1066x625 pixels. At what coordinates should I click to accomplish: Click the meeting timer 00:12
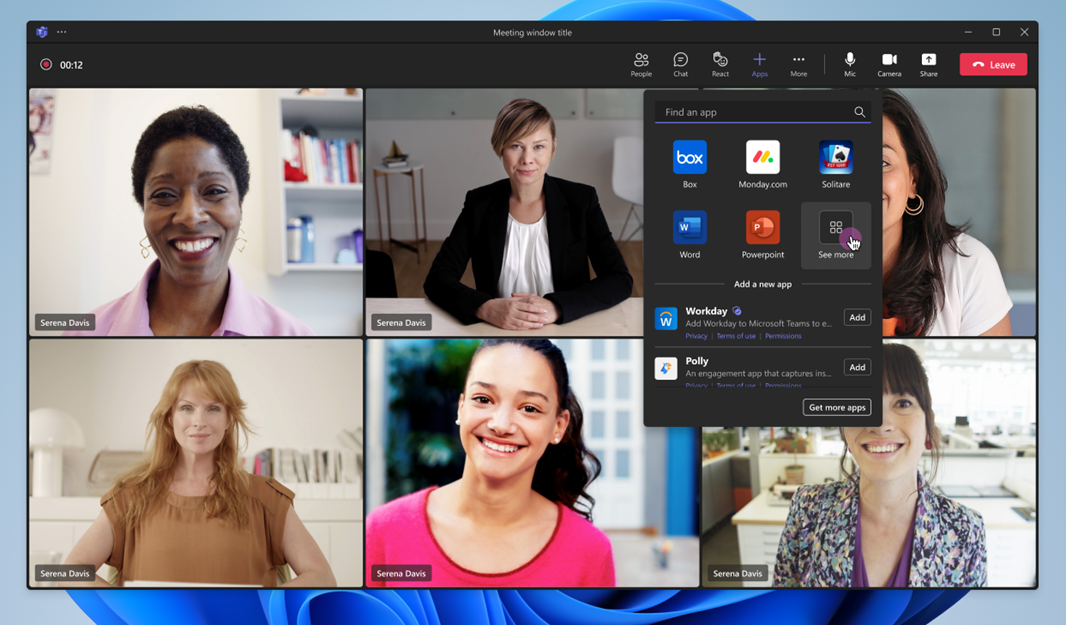(x=71, y=65)
